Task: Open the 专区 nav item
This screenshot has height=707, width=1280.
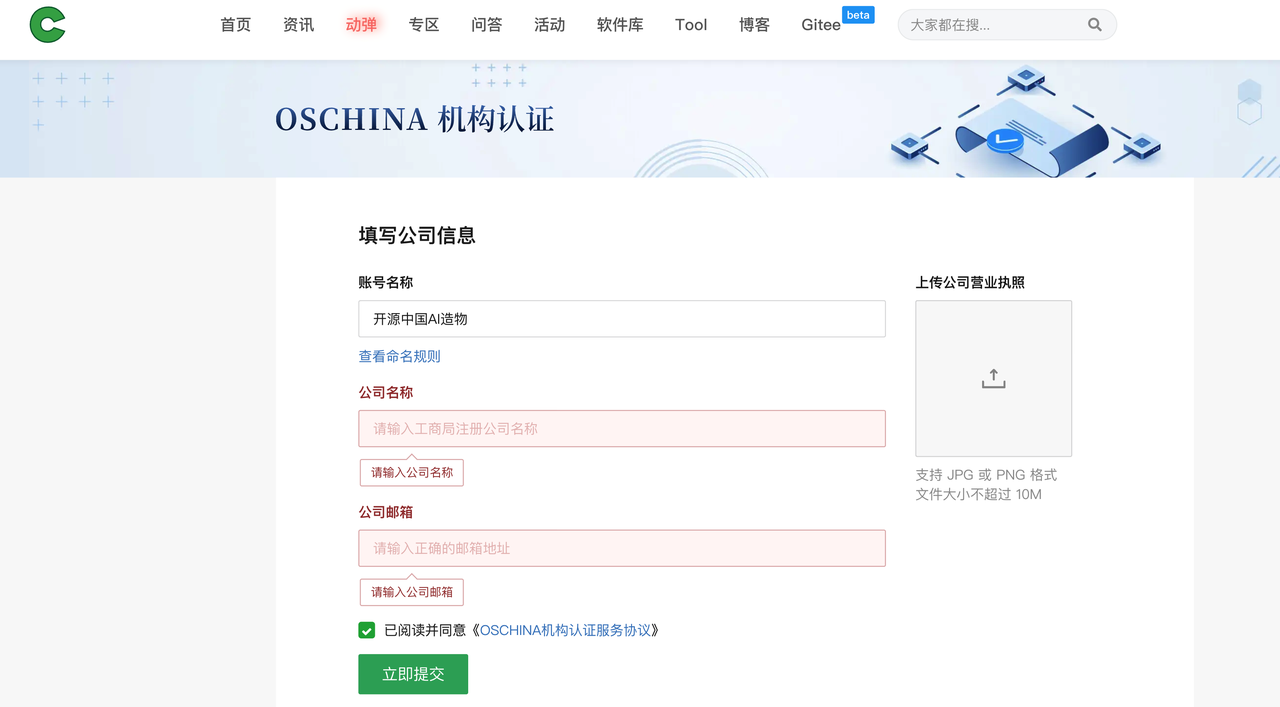Action: click(424, 25)
